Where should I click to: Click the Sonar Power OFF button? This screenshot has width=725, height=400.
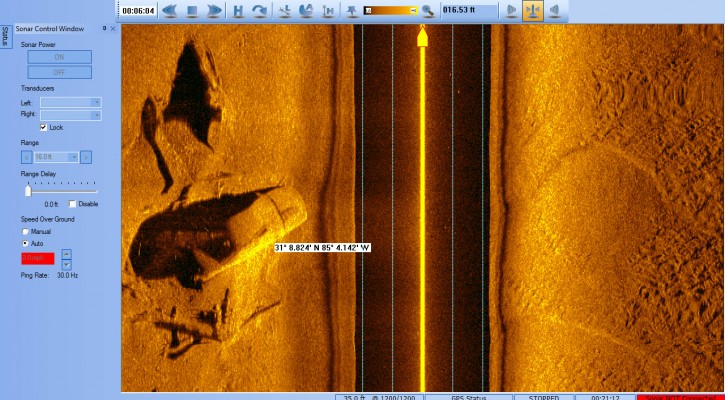58,72
